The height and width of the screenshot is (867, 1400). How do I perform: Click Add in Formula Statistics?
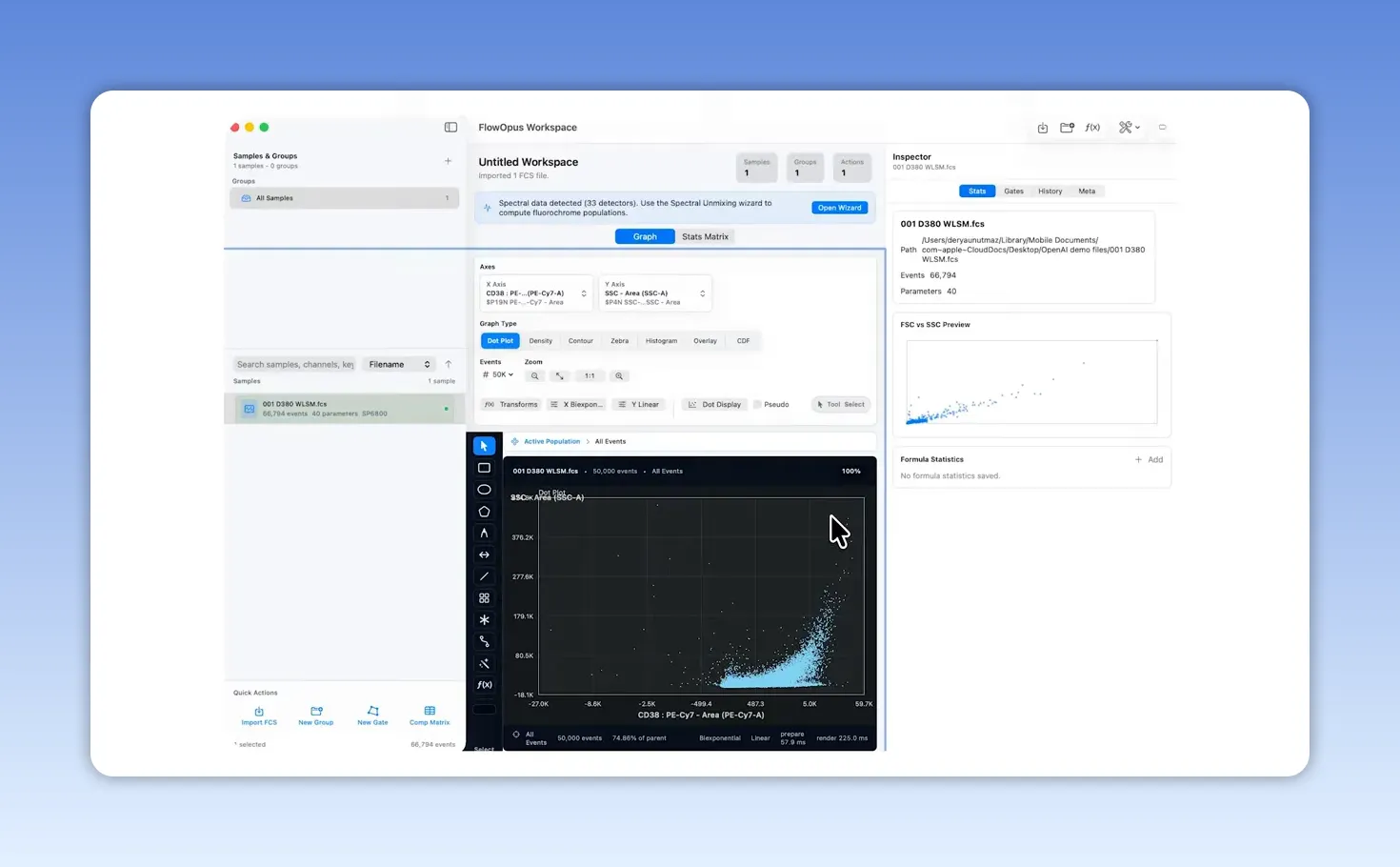1150,459
